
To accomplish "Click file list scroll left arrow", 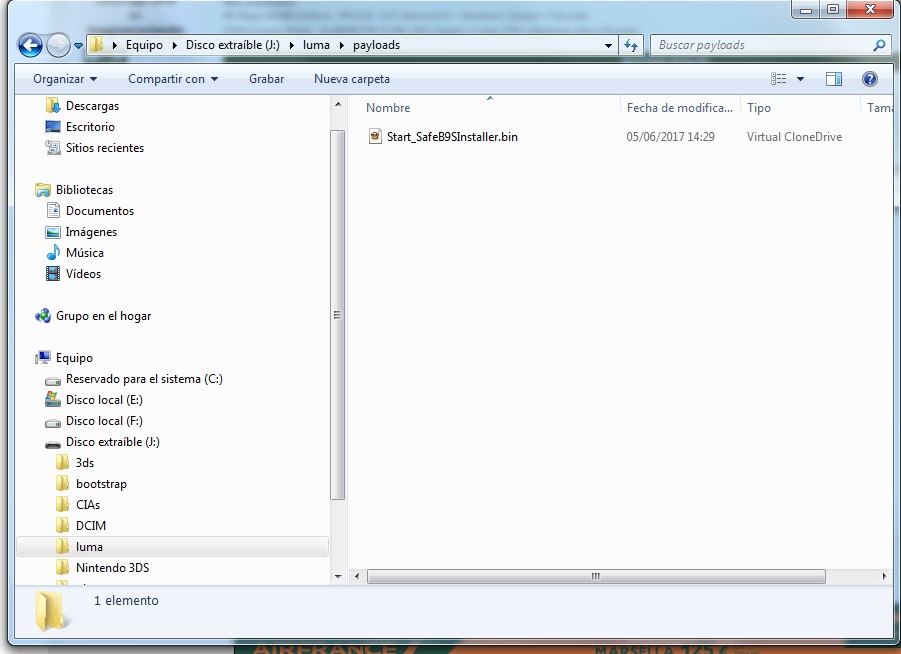I will tap(357, 576).
